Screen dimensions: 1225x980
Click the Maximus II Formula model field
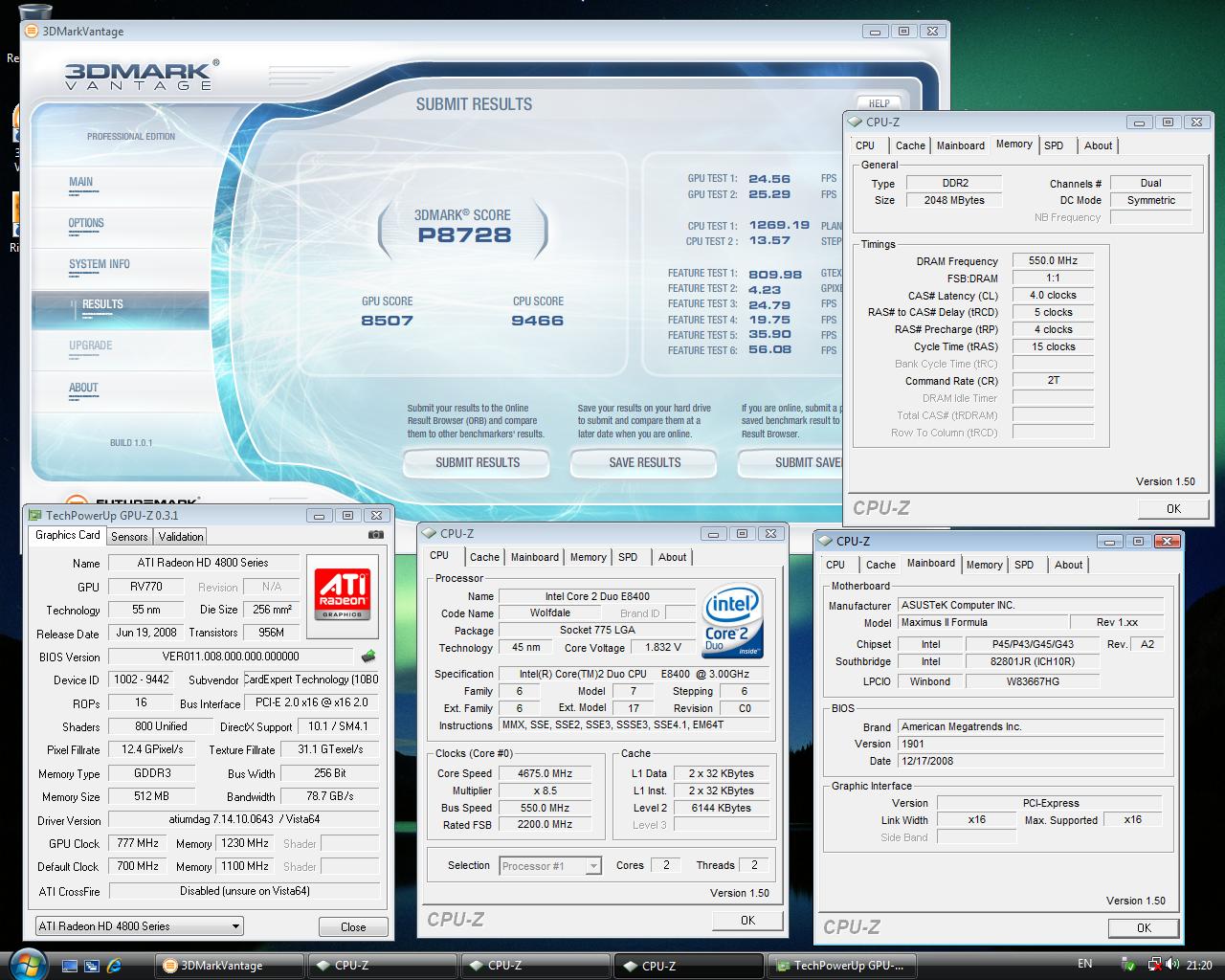pos(981,622)
